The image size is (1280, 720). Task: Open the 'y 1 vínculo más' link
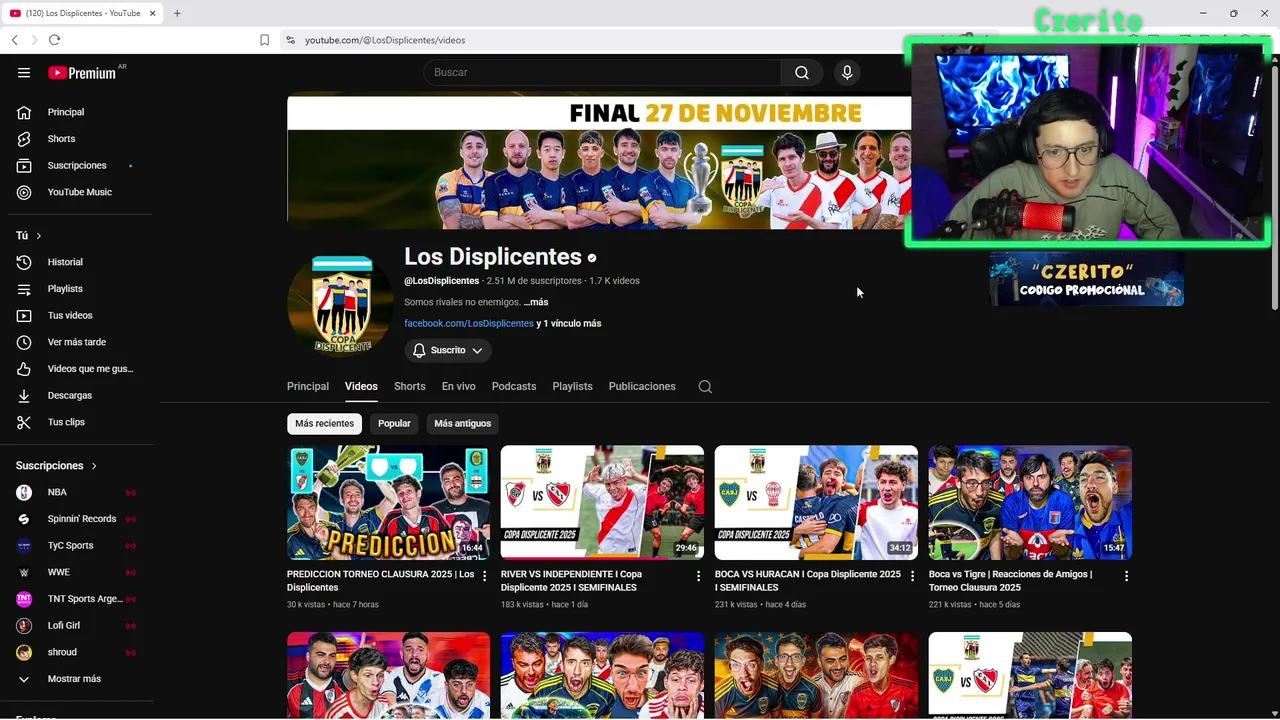coord(569,324)
